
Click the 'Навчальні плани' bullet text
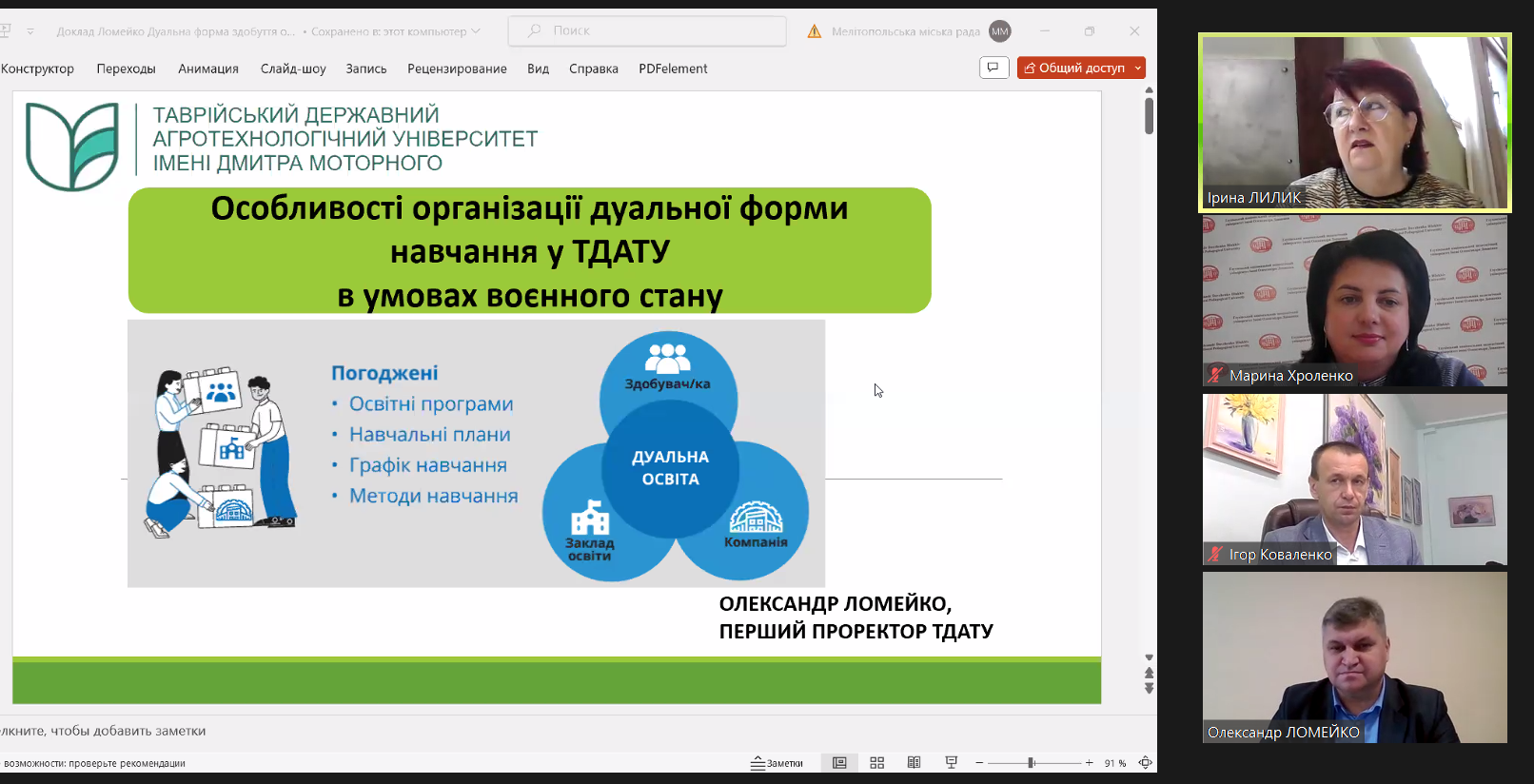click(x=430, y=434)
